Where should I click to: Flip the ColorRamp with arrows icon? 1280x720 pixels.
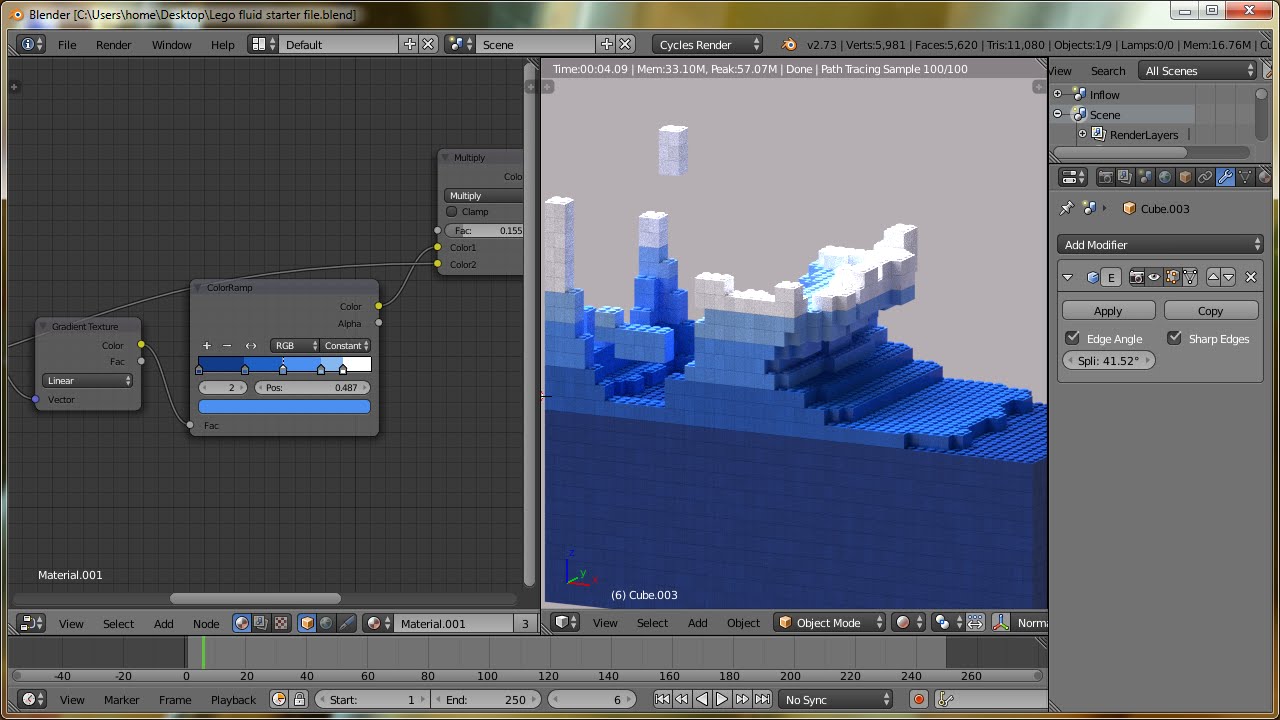tap(251, 345)
